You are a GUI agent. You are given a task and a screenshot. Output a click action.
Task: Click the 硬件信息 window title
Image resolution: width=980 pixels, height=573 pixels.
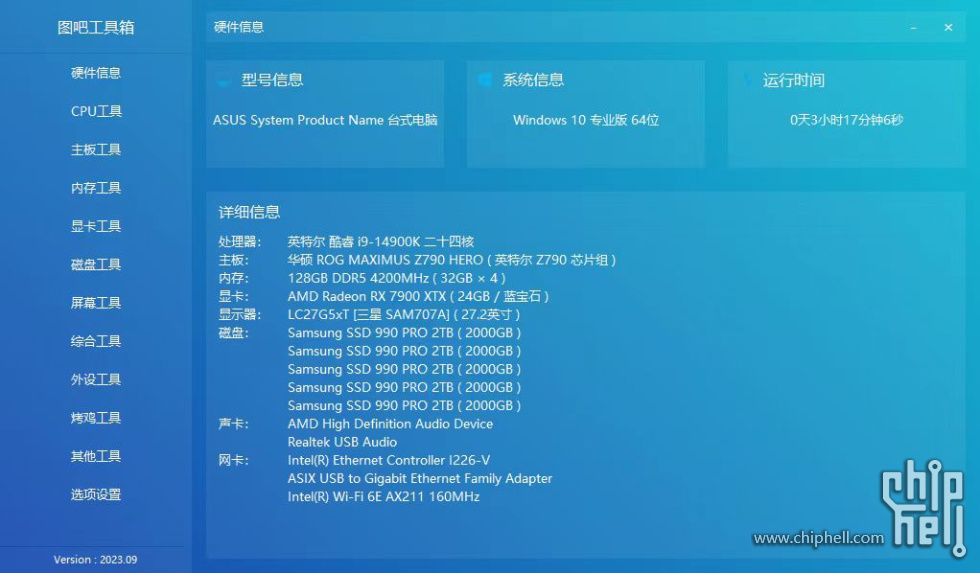pyautogui.click(x=239, y=27)
